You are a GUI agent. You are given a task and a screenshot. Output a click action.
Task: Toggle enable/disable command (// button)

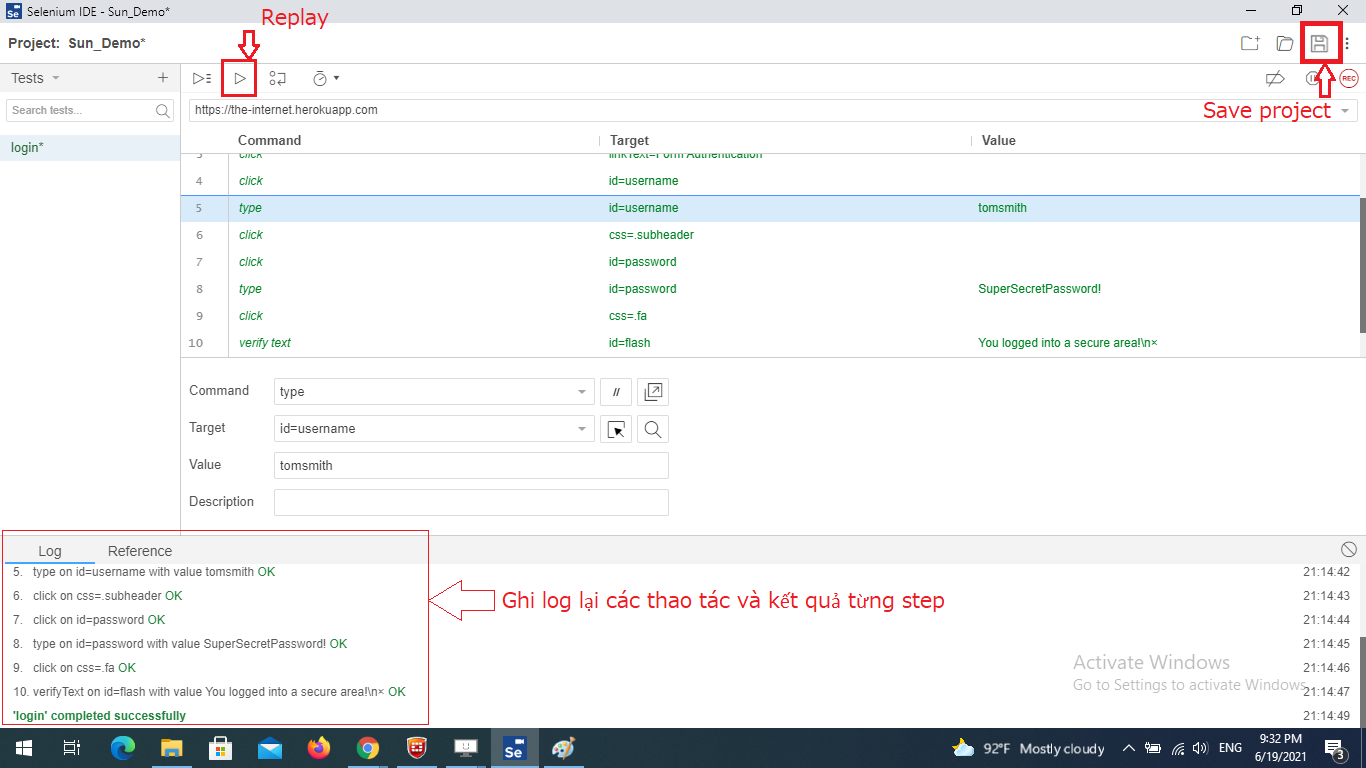point(616,392)
